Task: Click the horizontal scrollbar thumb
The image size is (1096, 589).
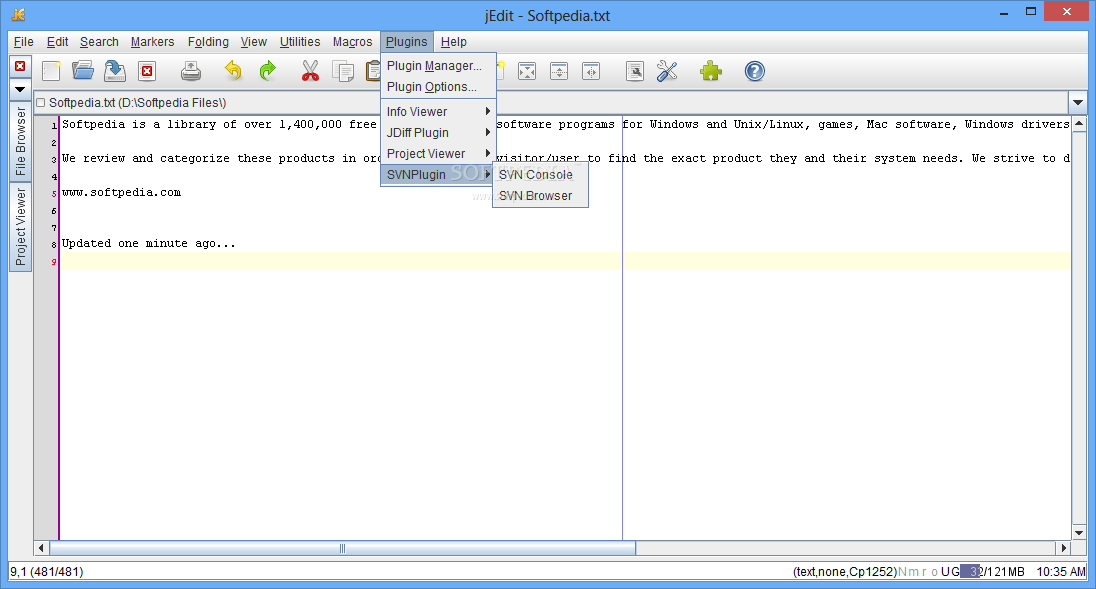Action: tap(342, 548)
